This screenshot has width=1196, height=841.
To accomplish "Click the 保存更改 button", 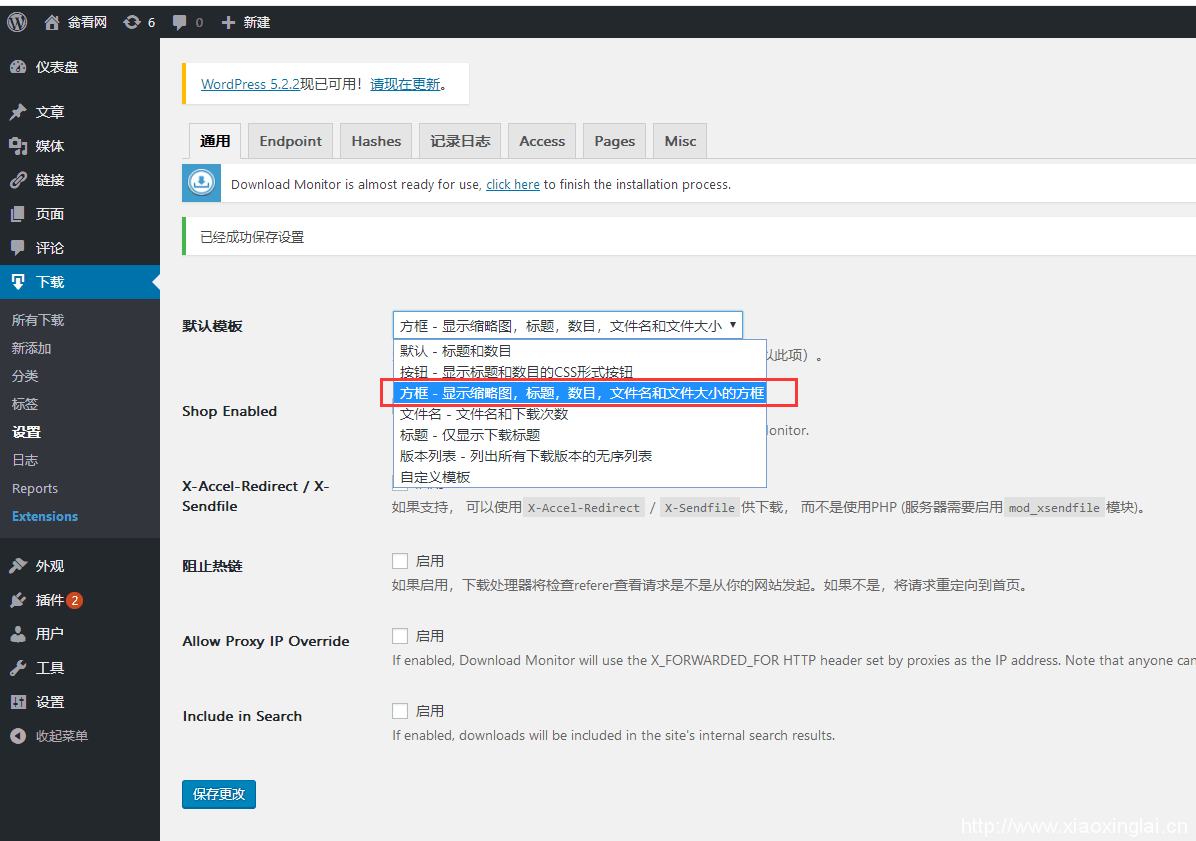I will pyautogui.click(x=219, y=794).
